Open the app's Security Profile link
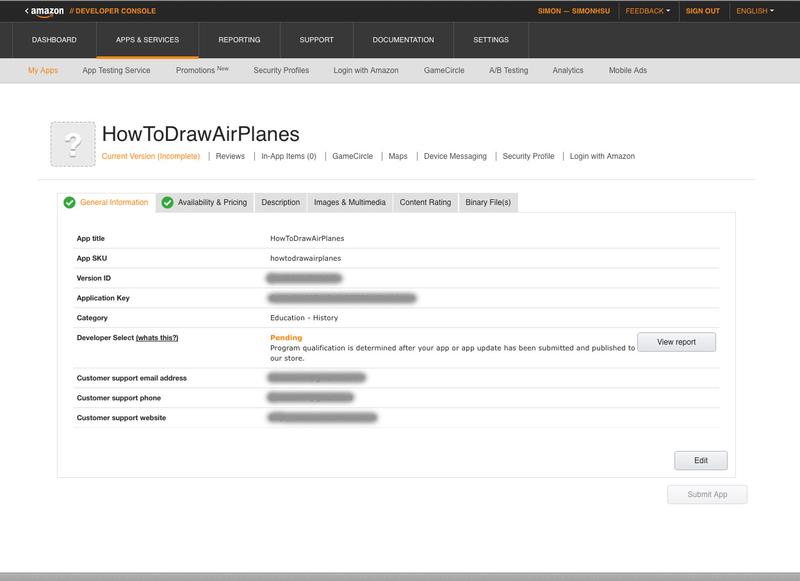The image size is (800, 581). (528, 156)
